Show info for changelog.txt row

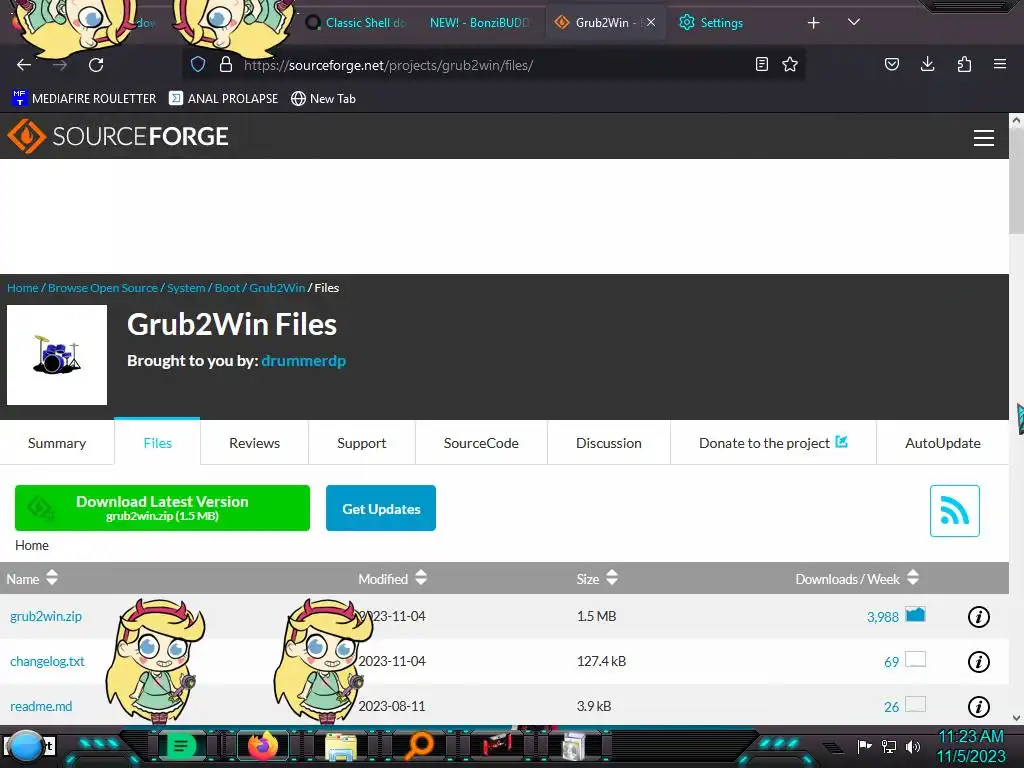pyautogui.click(x=978, y=662)
